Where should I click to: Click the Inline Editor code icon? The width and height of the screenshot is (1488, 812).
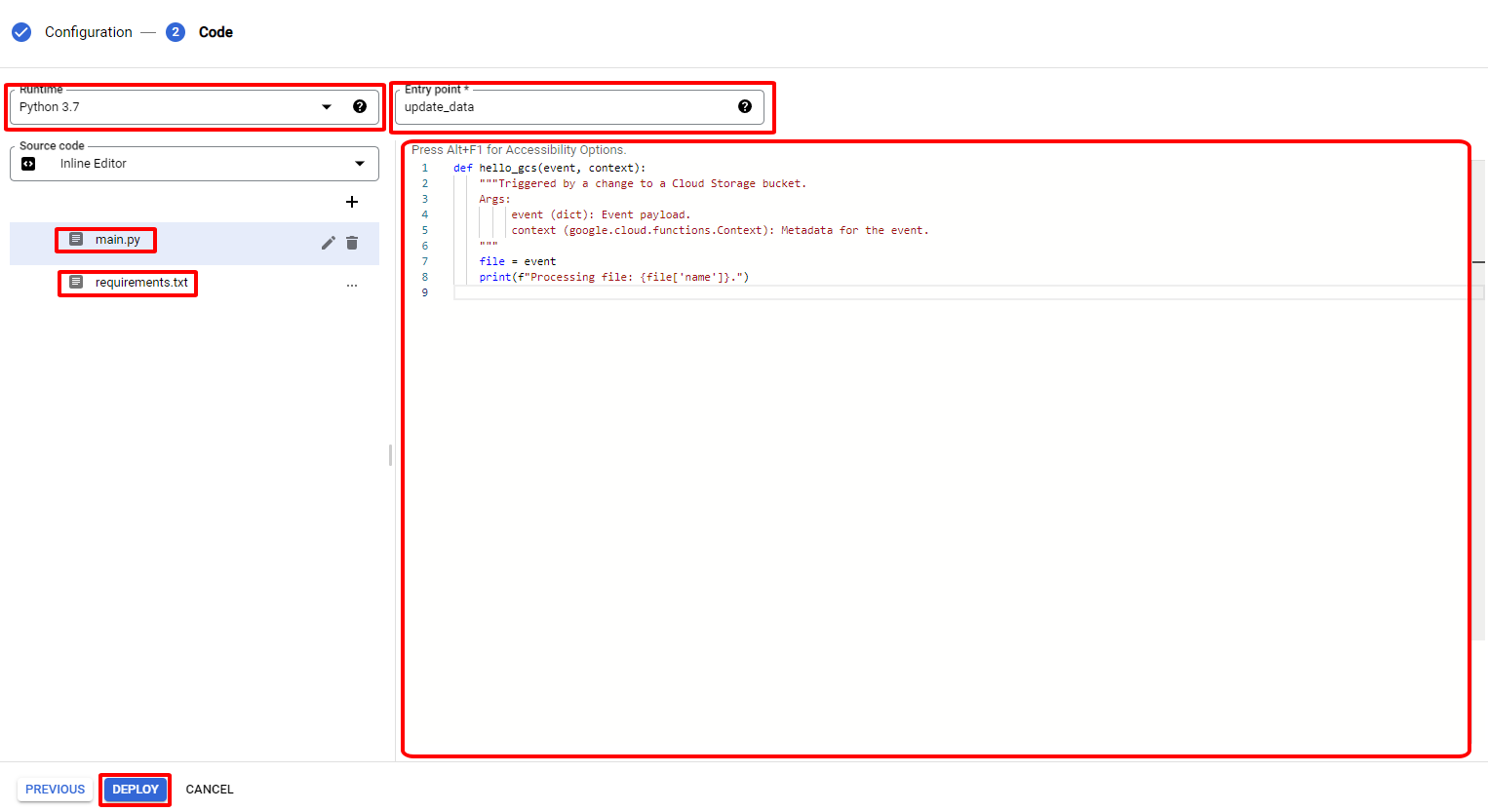28,164
